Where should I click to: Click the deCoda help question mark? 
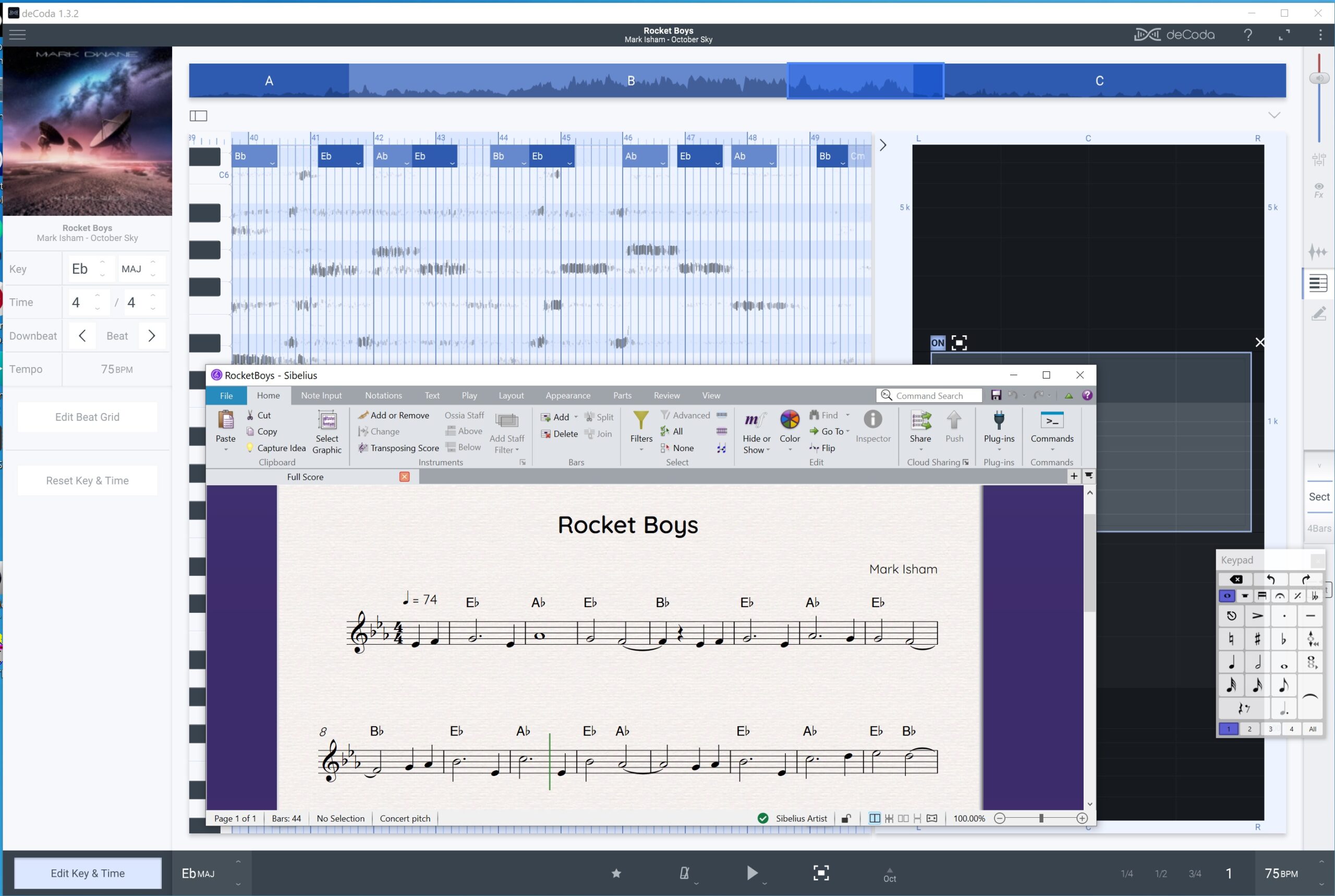(1248, 35)
